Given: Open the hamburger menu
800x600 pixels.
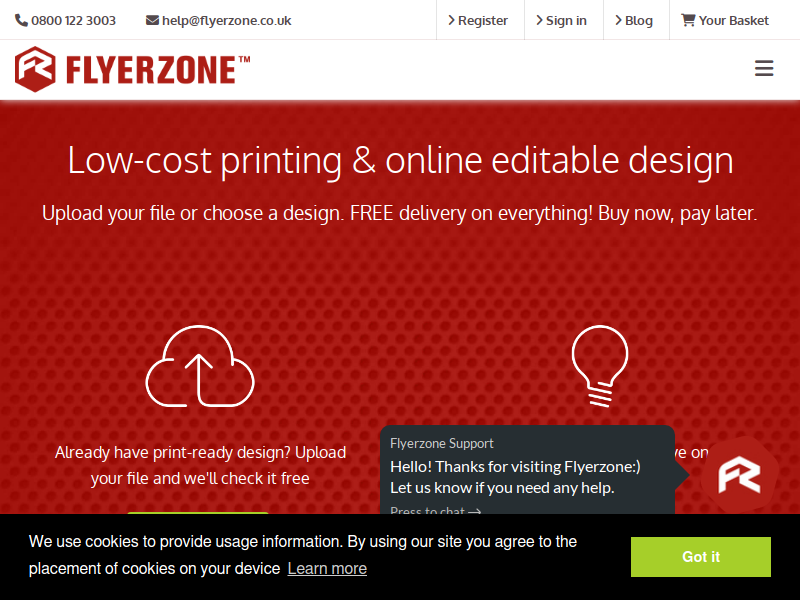Looking at the screenshot, I should (x=764, y=68).
